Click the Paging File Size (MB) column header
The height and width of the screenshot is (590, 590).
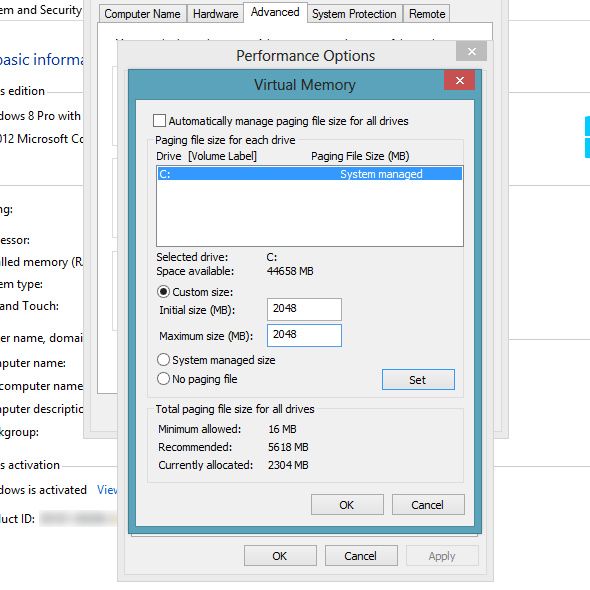[360, 156]
